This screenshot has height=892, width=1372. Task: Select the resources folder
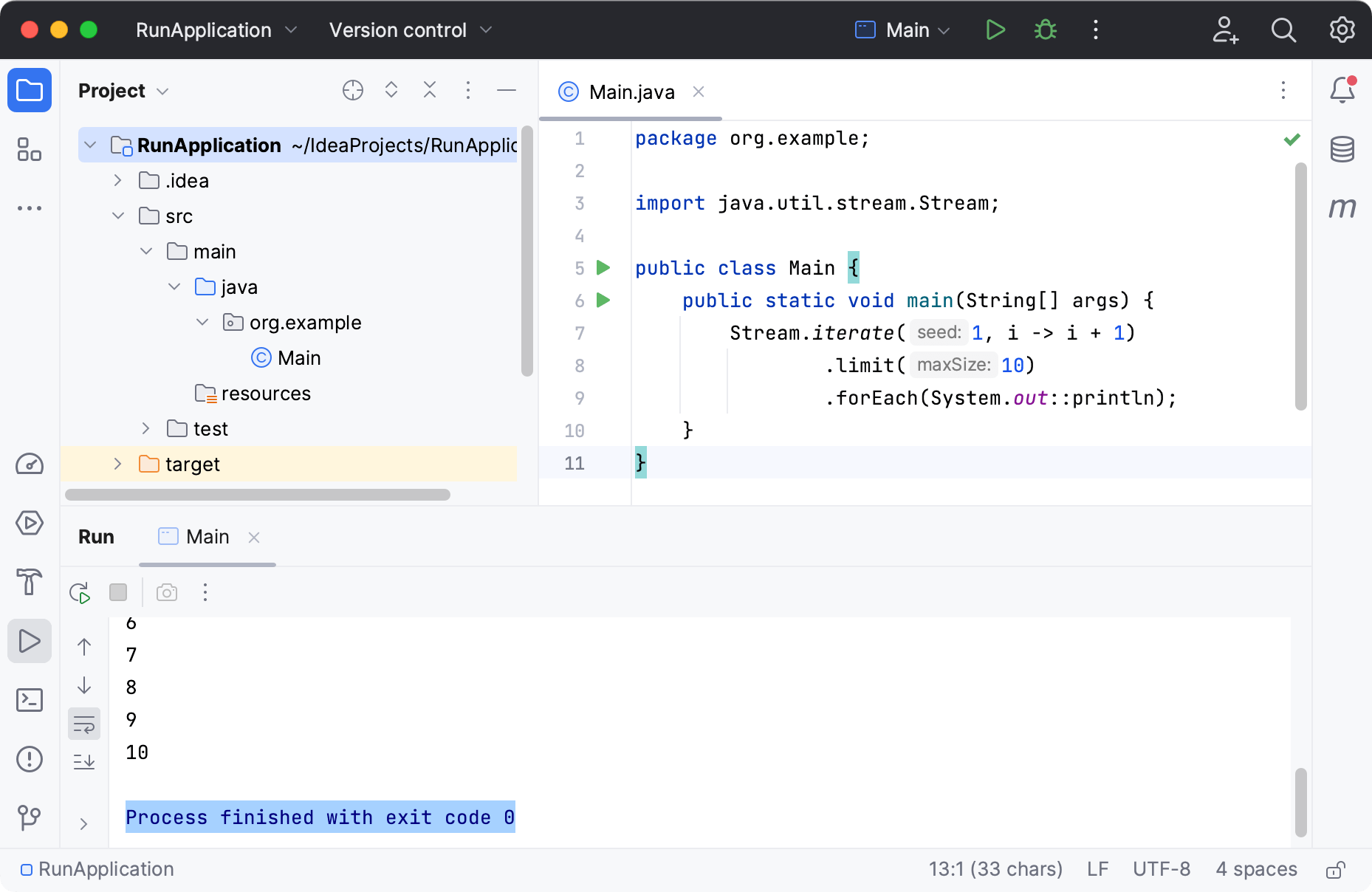[x=253, y=394]
